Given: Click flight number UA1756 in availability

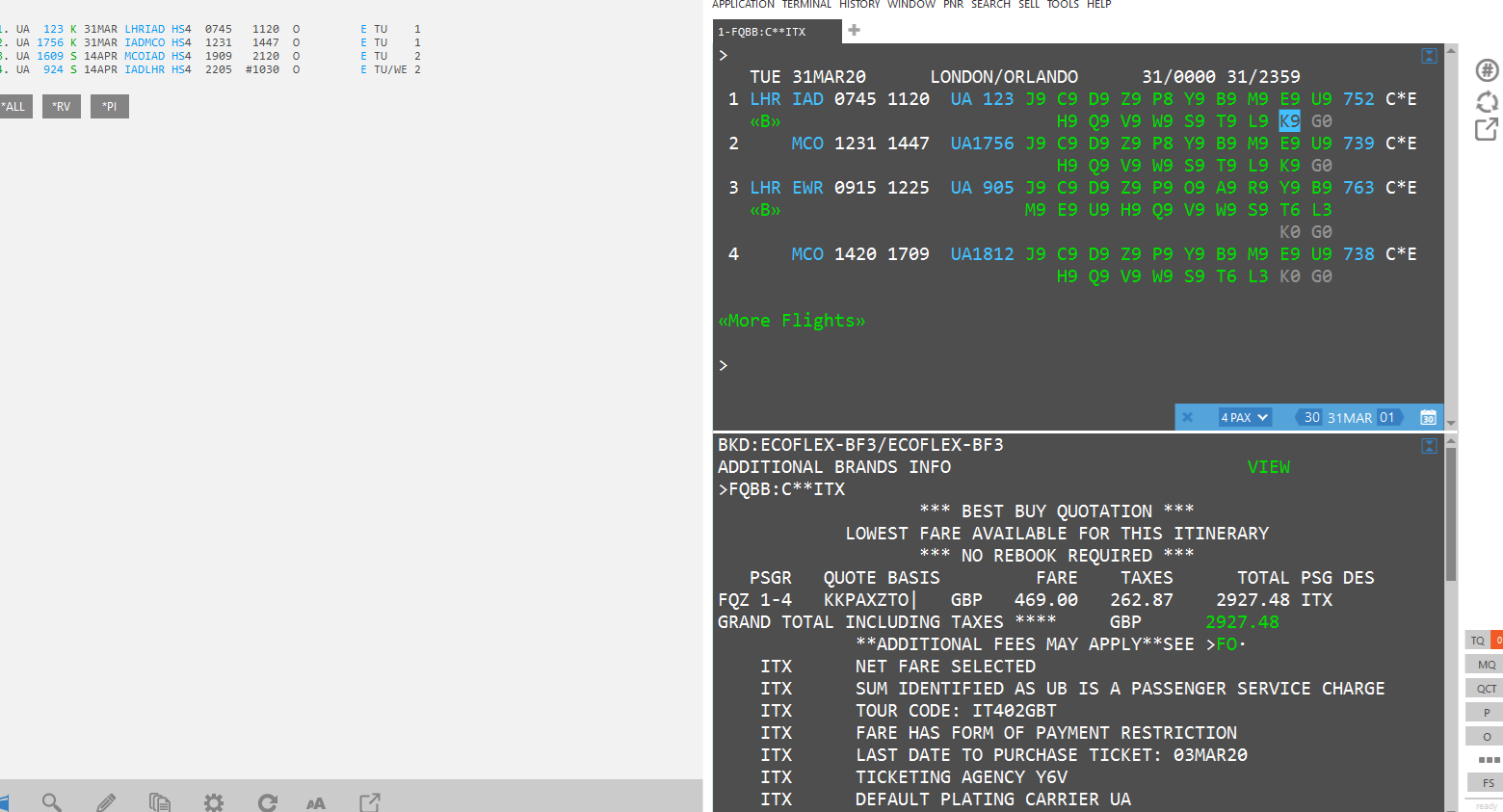Looking at the screenshot, I should pyautogui.click(x=982, y=144).
